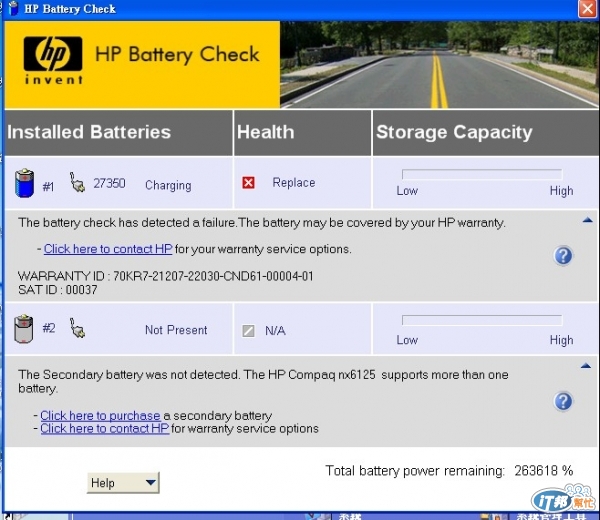Click the N/A health status icon
Image resolution: width=600 pixels, height=520 pixels.
(x=248, y=331)
